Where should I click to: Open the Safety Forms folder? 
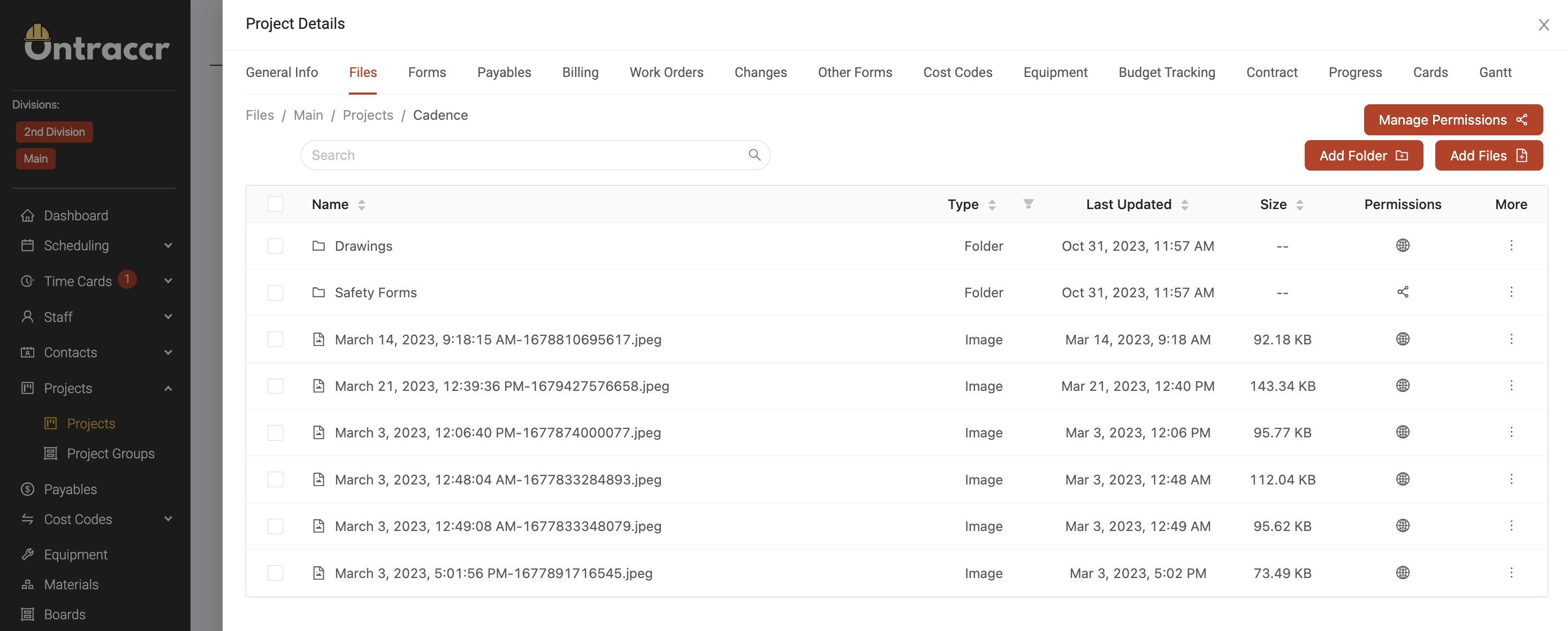pos(376,293)
